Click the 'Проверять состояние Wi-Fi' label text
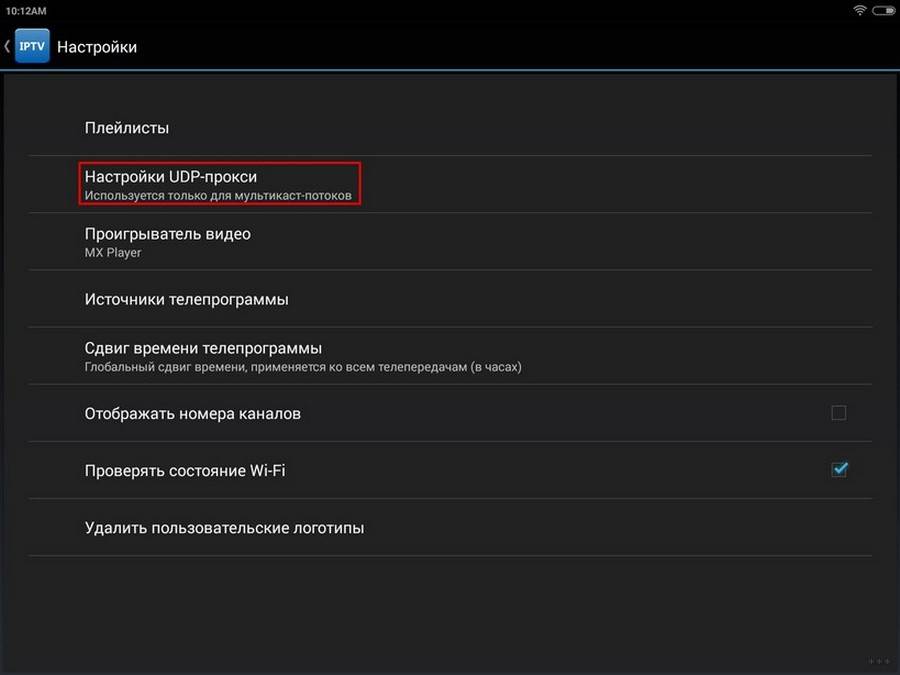900x675 pixels. 185,470
